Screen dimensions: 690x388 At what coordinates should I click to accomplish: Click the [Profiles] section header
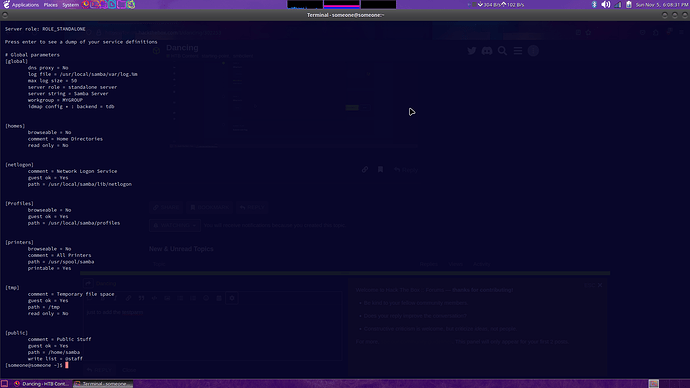coord(19,204)
